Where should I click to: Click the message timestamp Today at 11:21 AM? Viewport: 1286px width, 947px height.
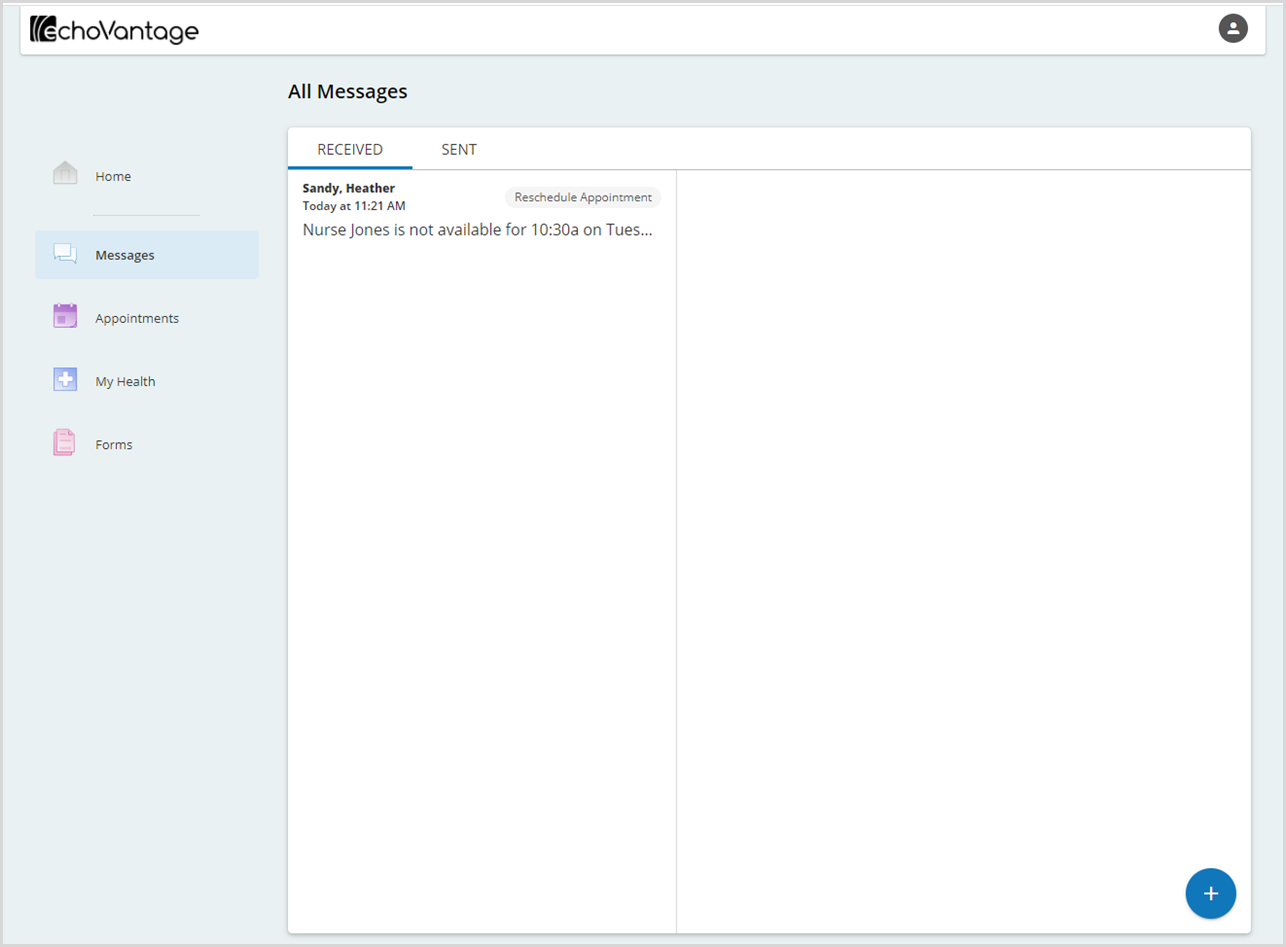tap(355, 205)
